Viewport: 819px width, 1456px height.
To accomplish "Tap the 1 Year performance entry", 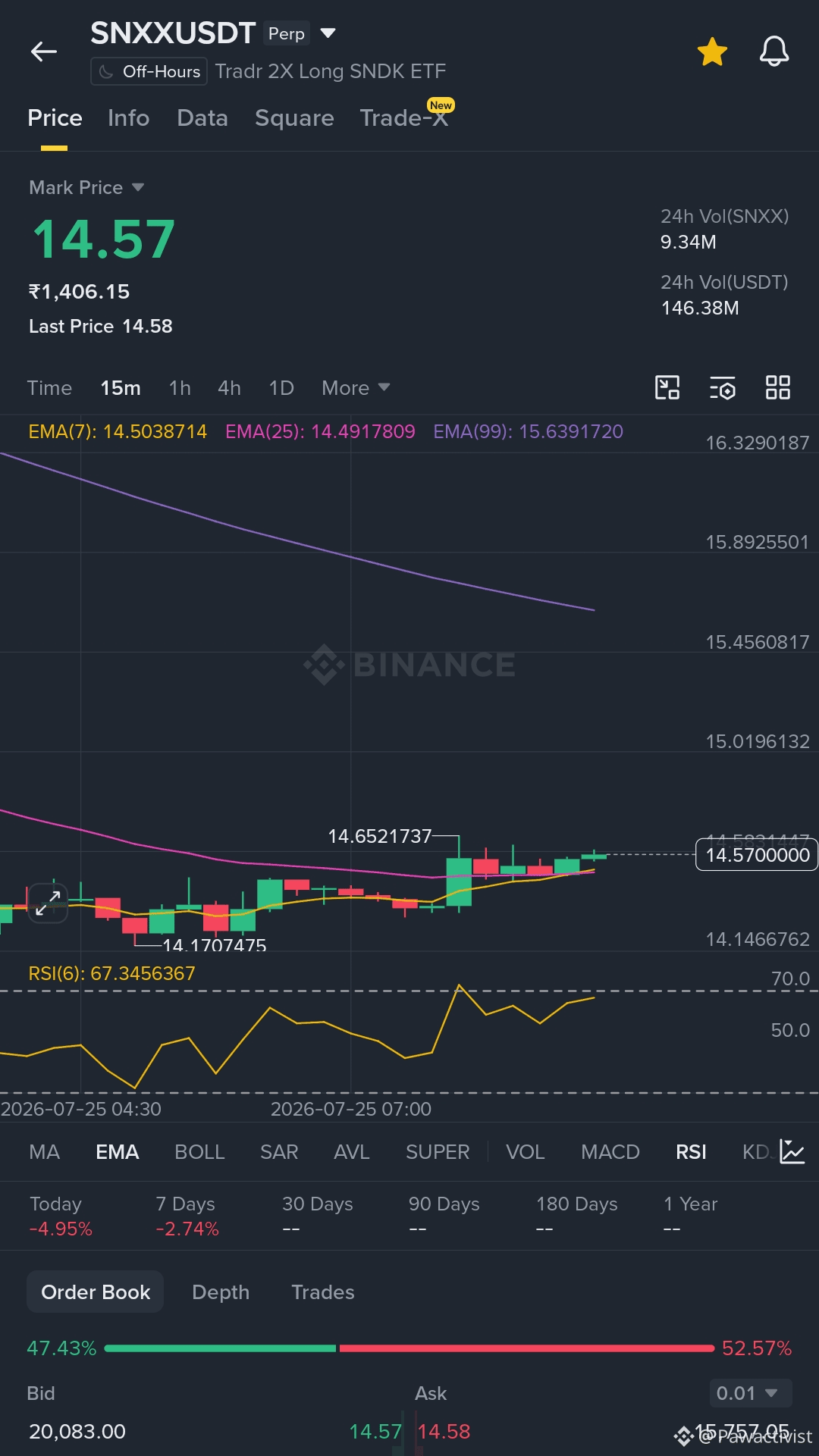I will click(x=690, y=1216).
